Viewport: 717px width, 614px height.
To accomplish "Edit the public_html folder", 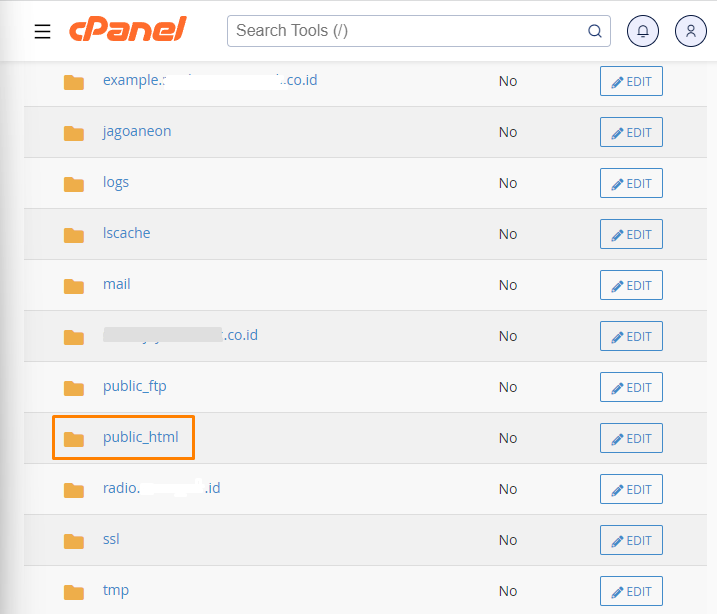I will click(x=631, y=438).
